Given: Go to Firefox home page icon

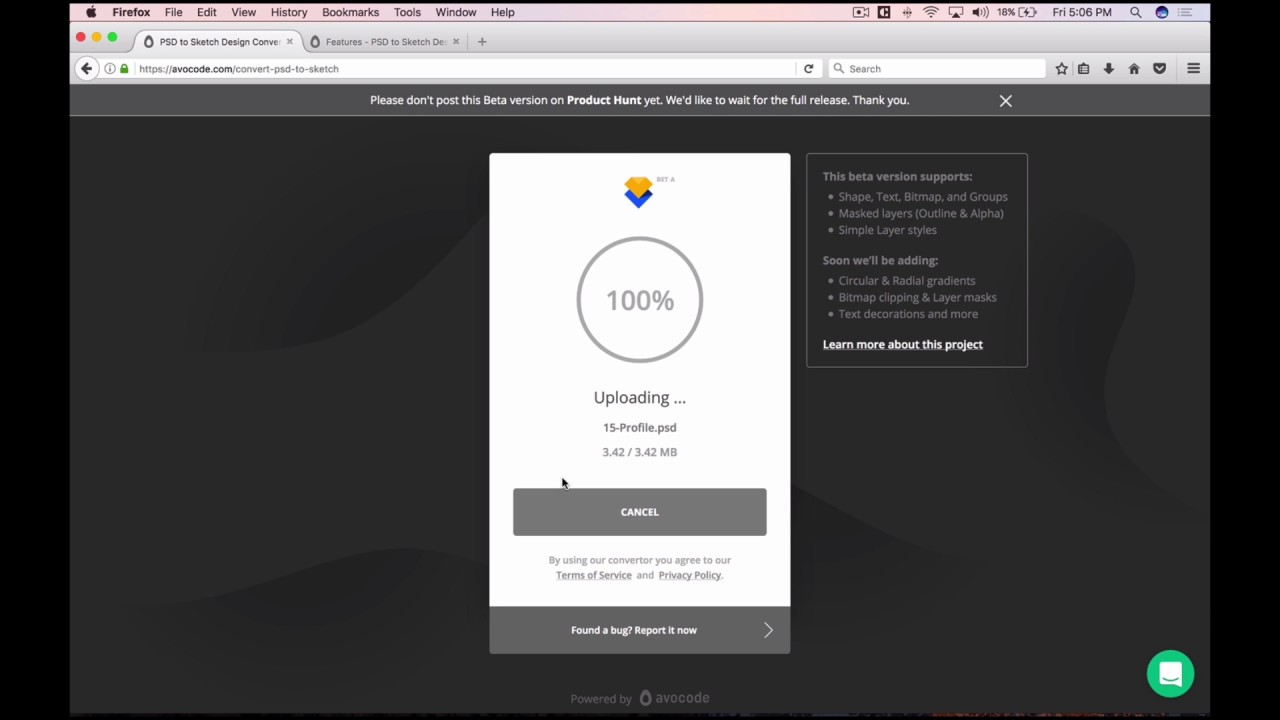Looking at the screenshot, I should pos(1134,69).
